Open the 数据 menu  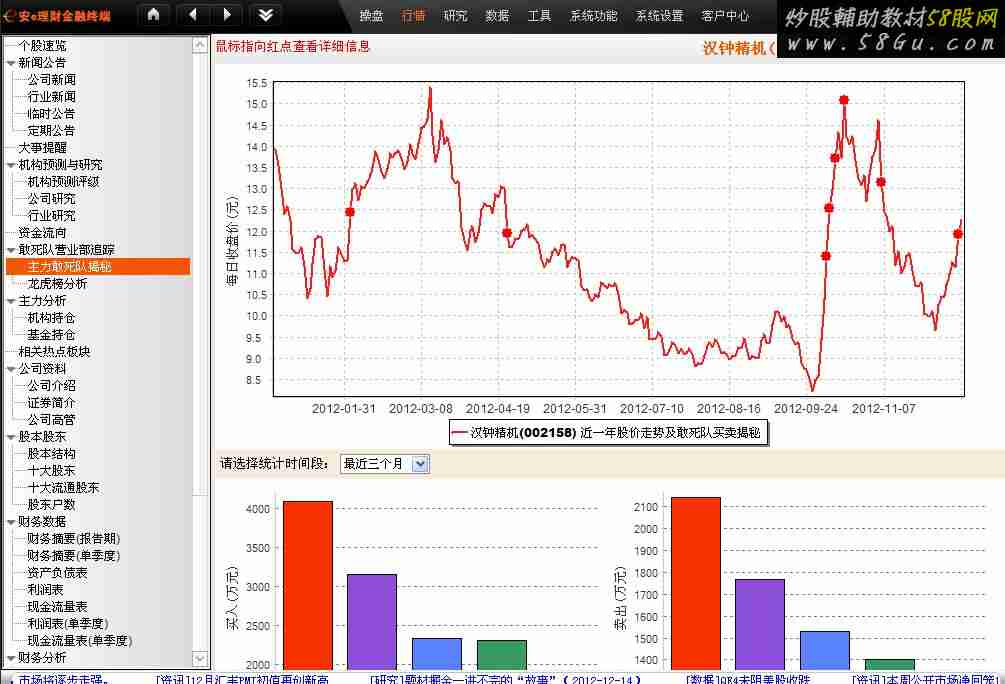pyautogui.click(x=497, y=16)
